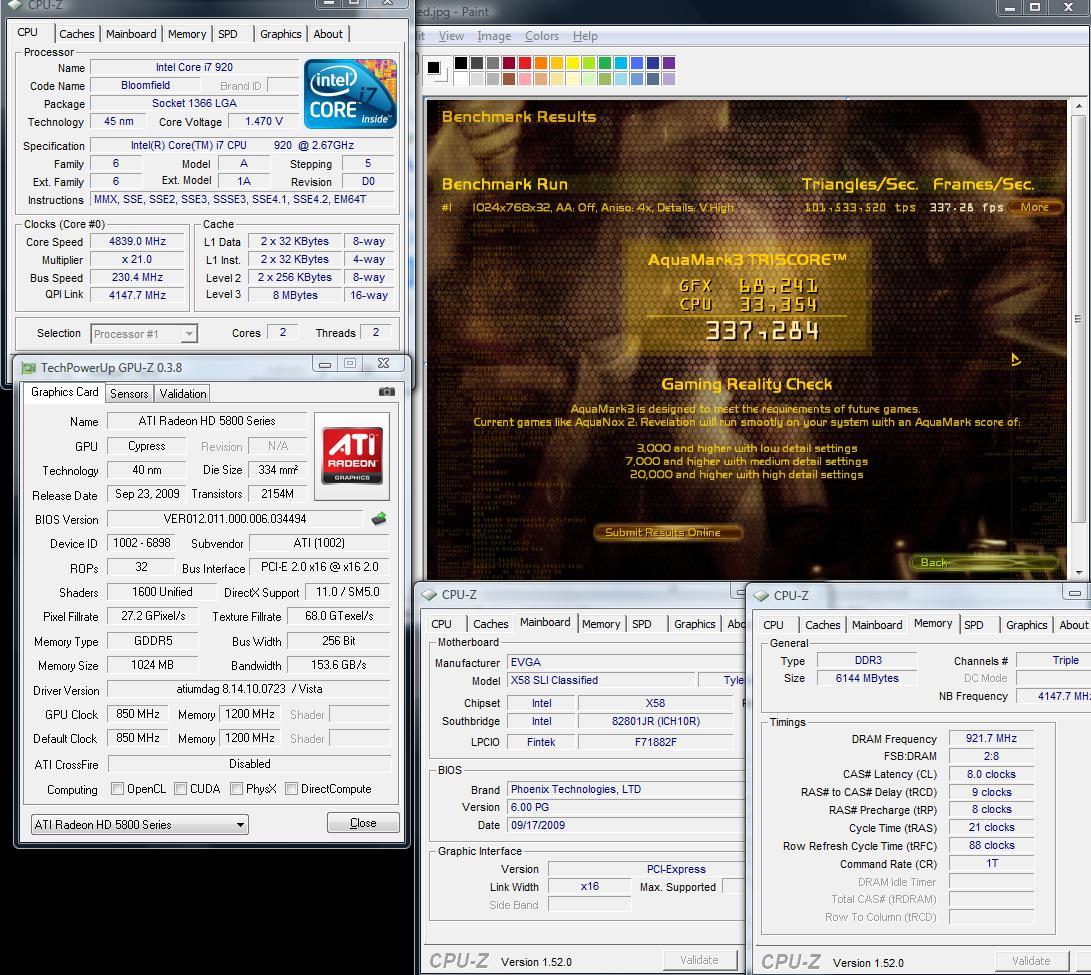The height and width of the screenshot is (975, 1091).
Task: Click Validate in the CPU-Z Memory window
Action: pyautogui.click(x=1031, y=961)
